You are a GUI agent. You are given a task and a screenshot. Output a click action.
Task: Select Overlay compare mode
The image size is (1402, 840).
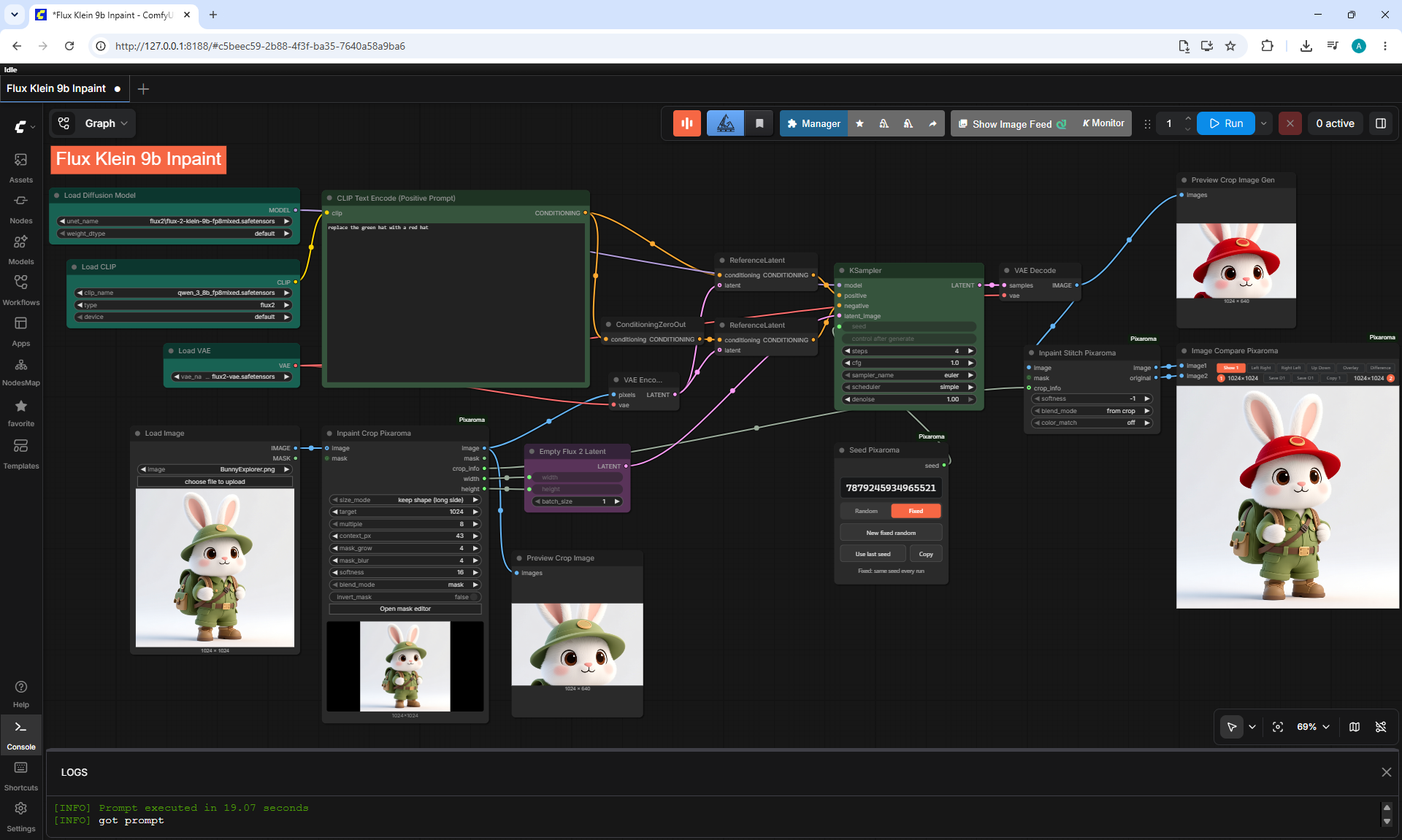point(1350,368)
